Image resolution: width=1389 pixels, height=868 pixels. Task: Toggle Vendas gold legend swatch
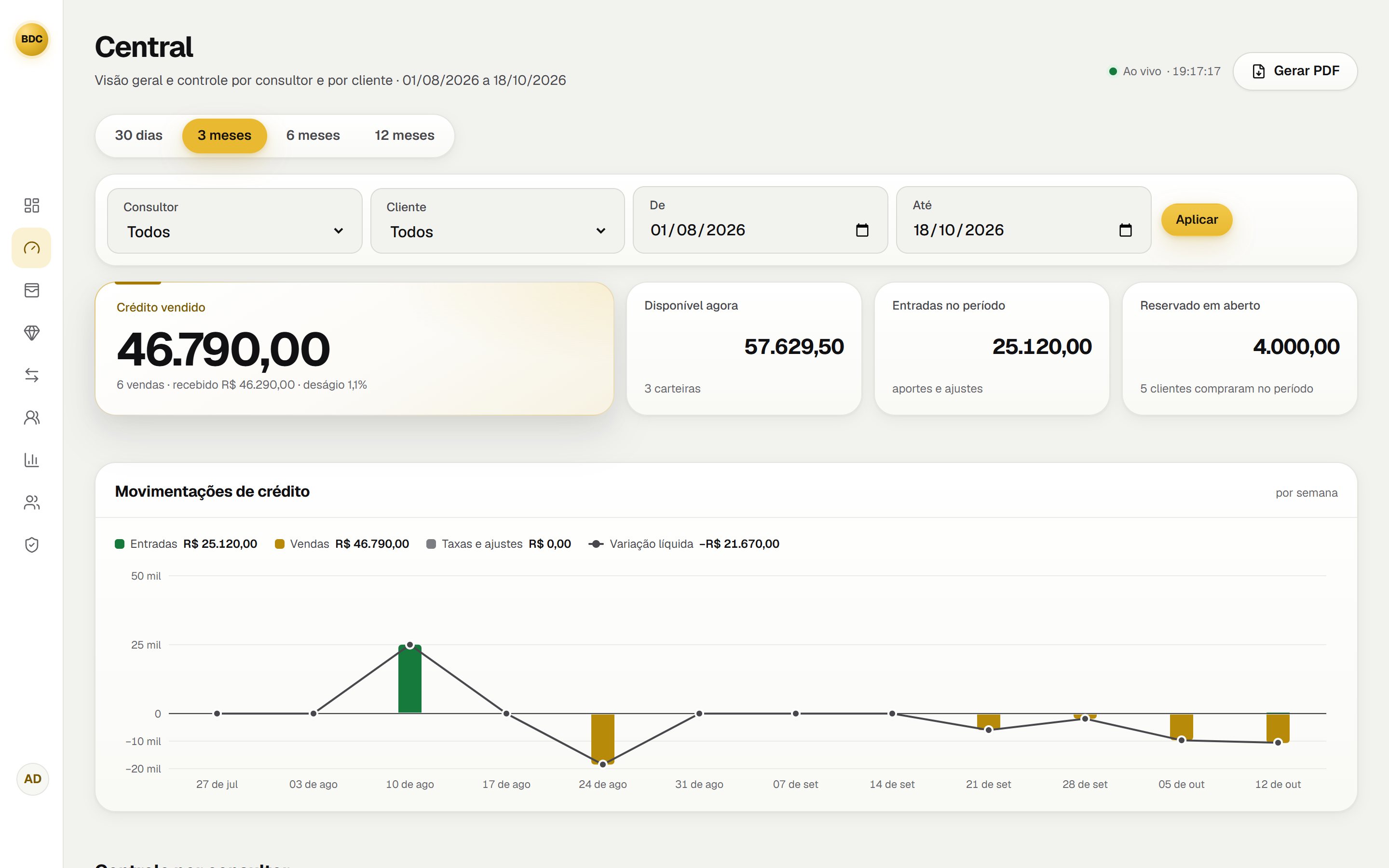[280, 543]
